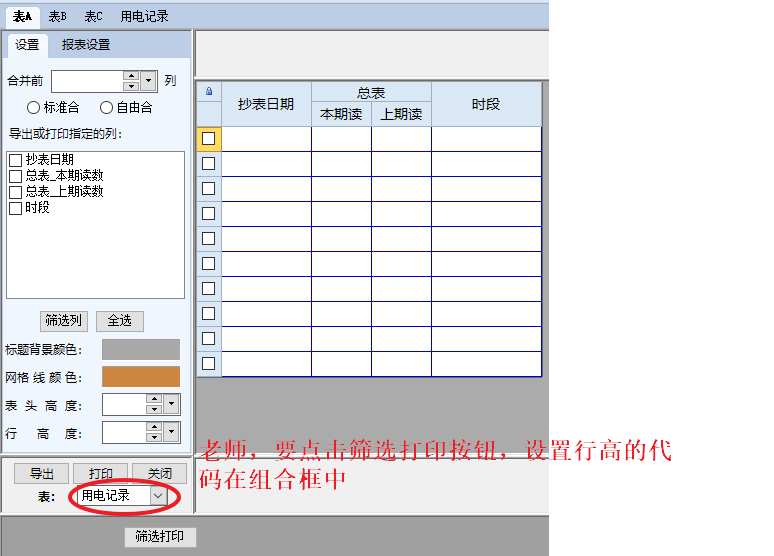Open the 表头高度 dropdown arrow
The image size is (774, 556).
click(171, 404)
